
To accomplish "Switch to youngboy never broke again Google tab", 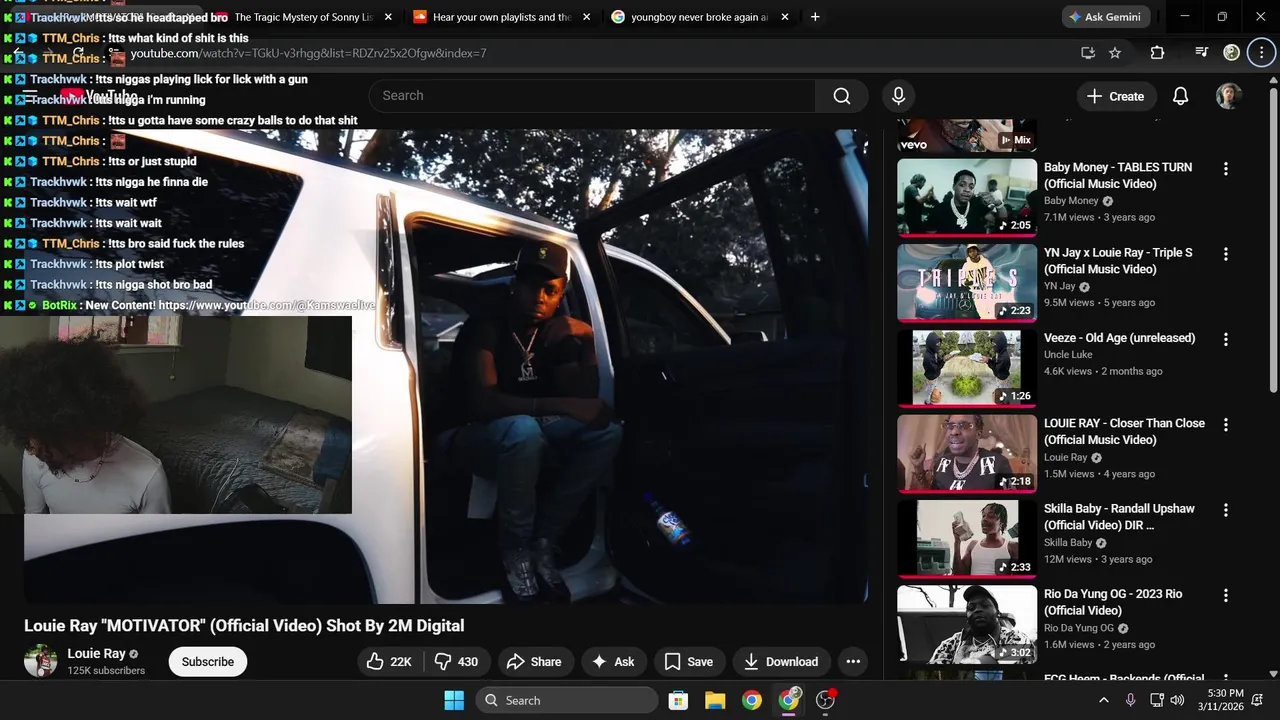I will (690, 17).
